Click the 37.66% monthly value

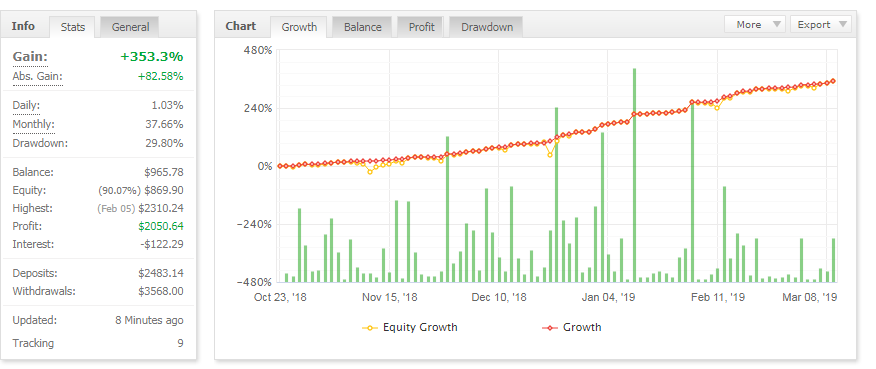point(164,124)
